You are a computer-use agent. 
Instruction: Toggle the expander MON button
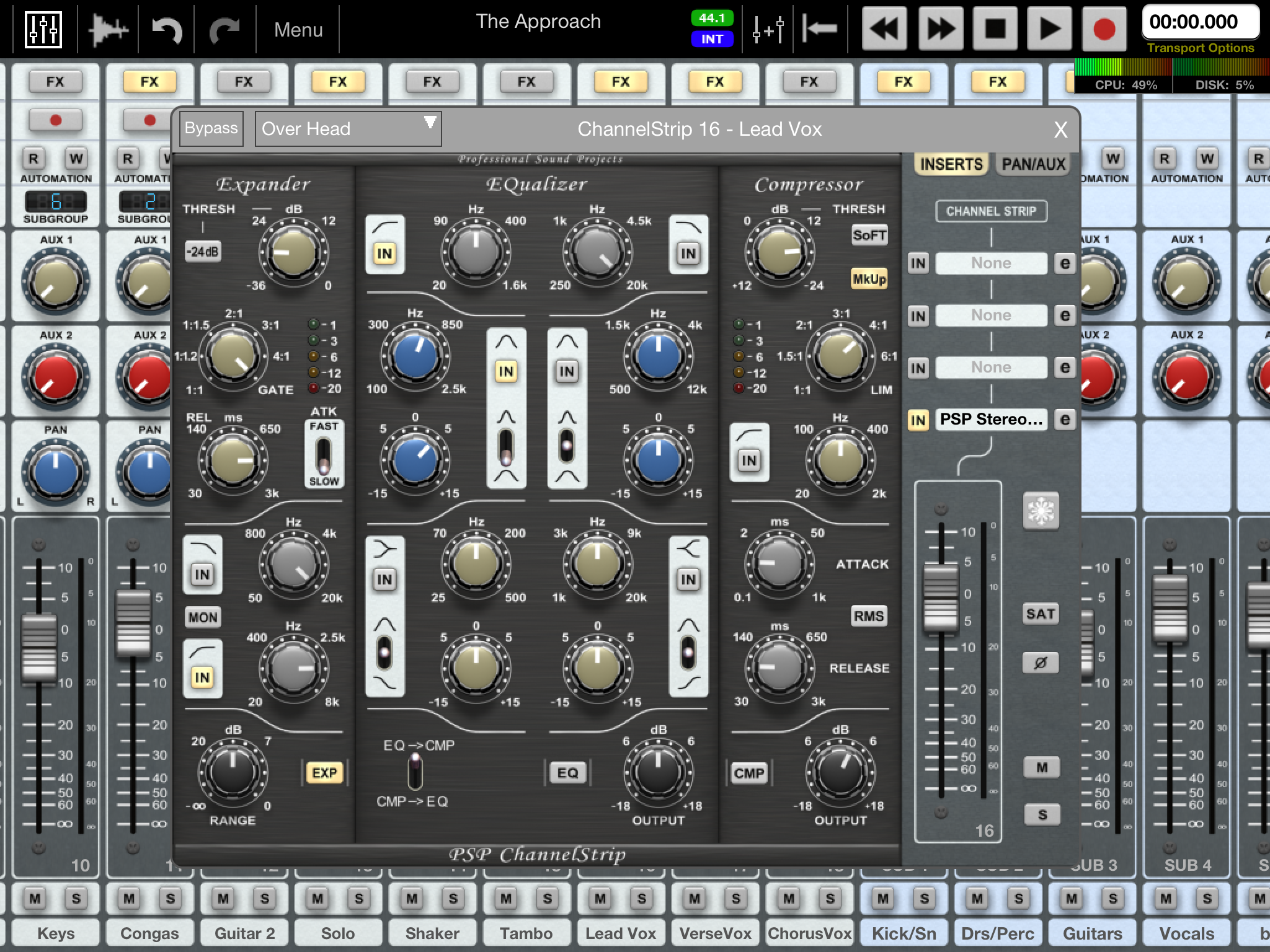click(x=203, y=617)
